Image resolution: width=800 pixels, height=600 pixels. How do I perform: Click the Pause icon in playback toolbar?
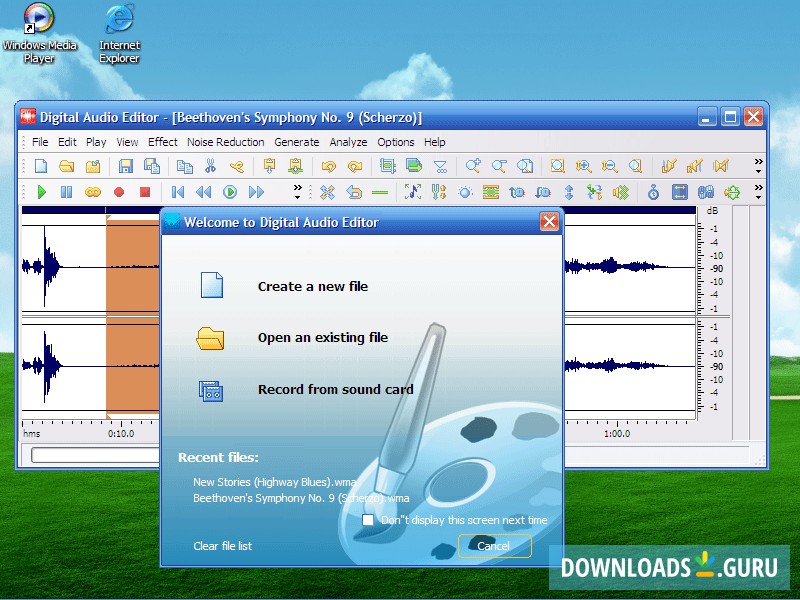(67, 192)
